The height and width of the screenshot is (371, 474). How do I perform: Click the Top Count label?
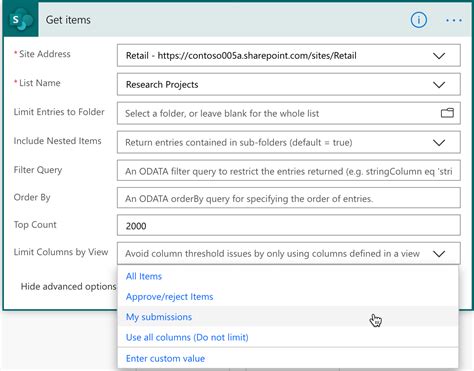tap(35, 225)
